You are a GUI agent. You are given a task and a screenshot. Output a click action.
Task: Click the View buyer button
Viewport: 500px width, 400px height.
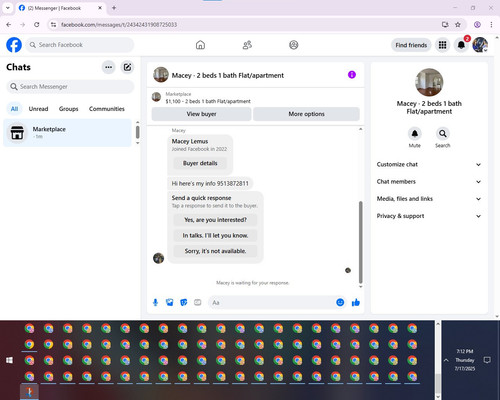coord(201,114)
